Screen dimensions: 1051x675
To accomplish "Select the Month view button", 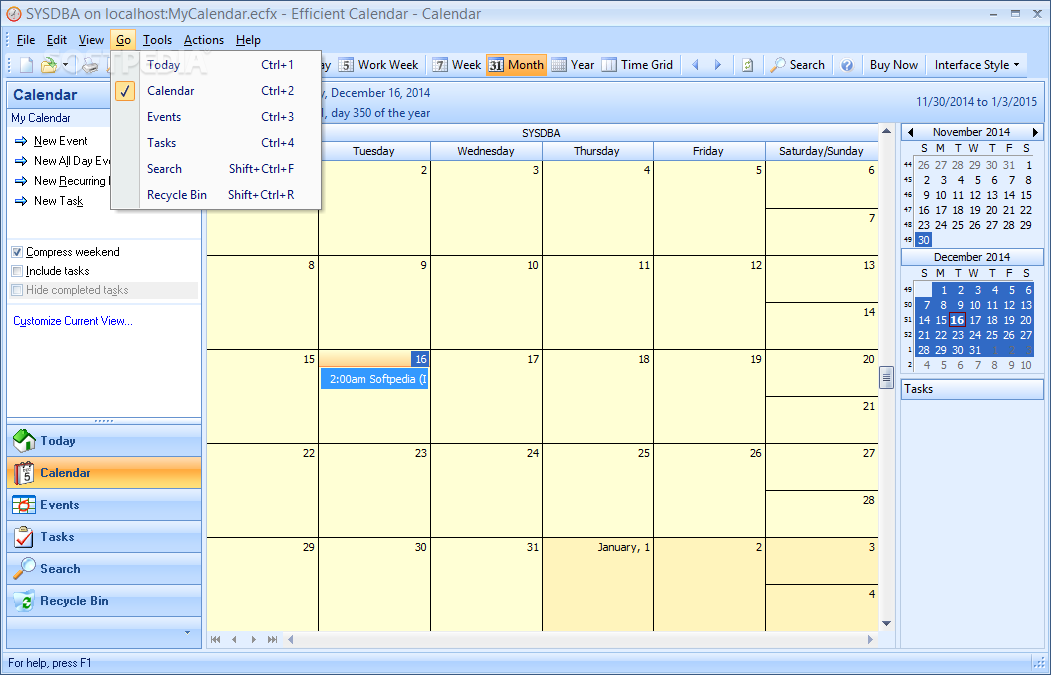I will [x=516, y=65].
